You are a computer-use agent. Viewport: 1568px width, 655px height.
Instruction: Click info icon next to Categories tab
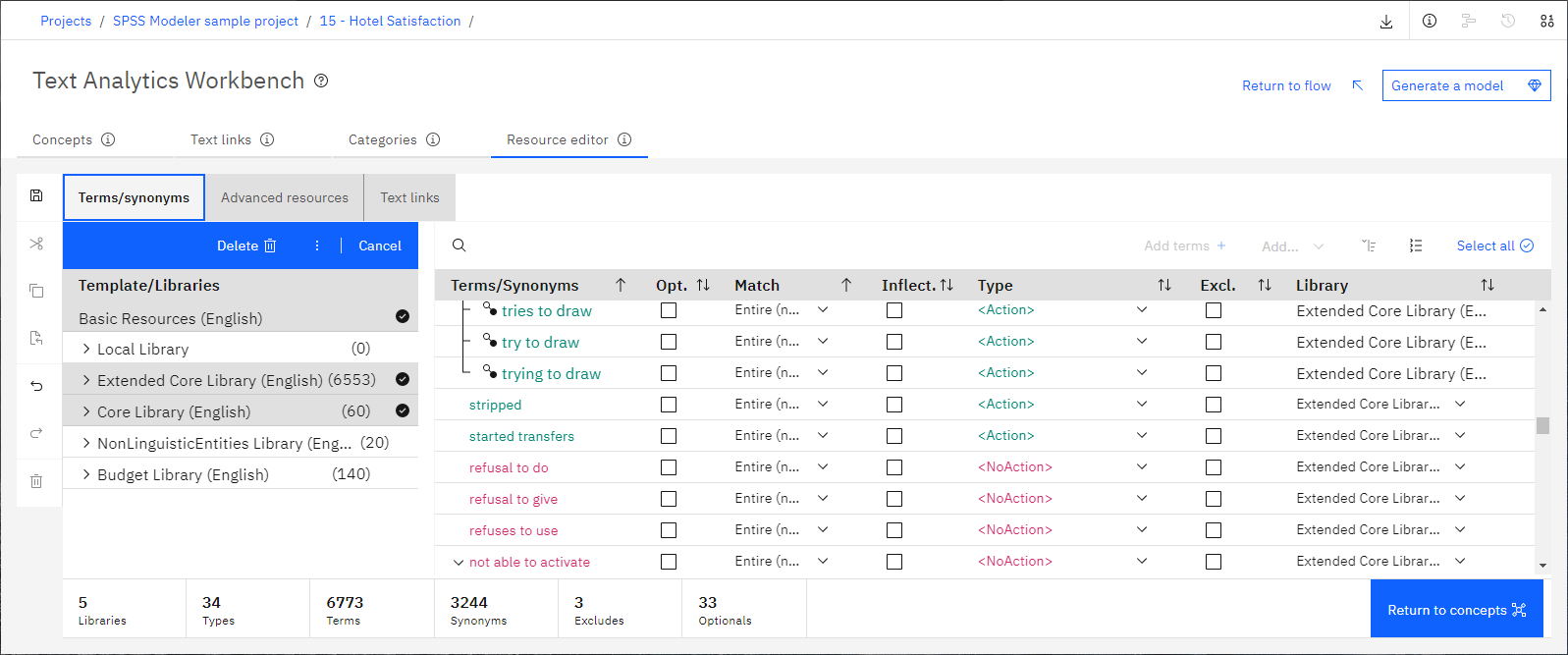click(433, 139)
